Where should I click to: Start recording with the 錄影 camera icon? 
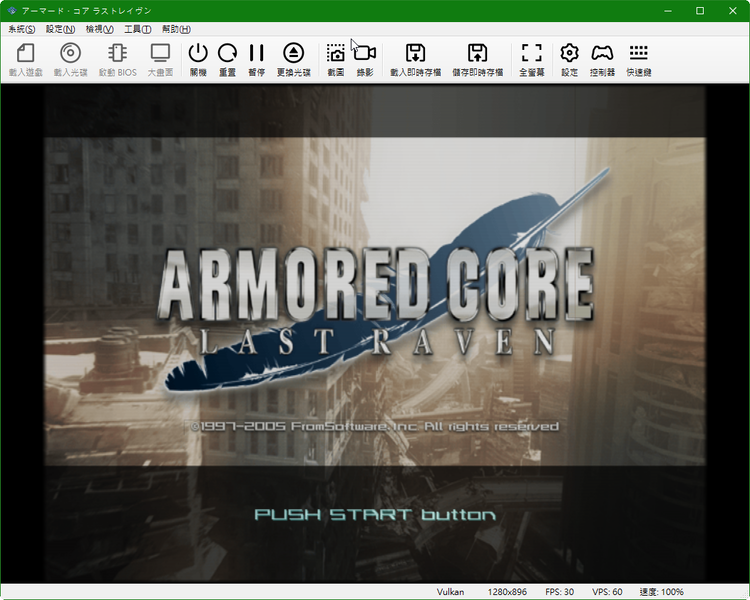point(365,59)
